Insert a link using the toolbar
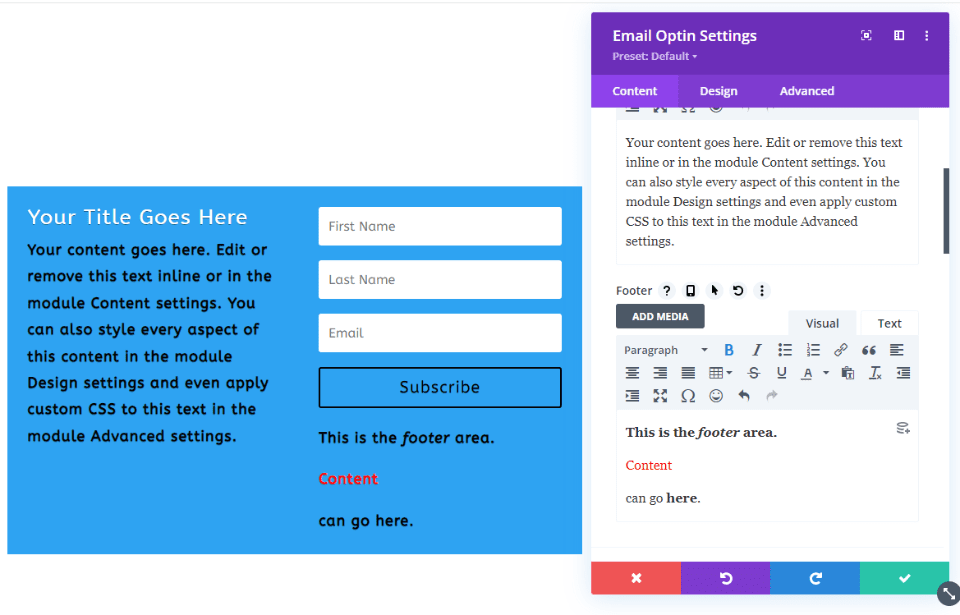The width and height of the screenshot is (960, 615). pyautogui.click(x=841, y=350)
